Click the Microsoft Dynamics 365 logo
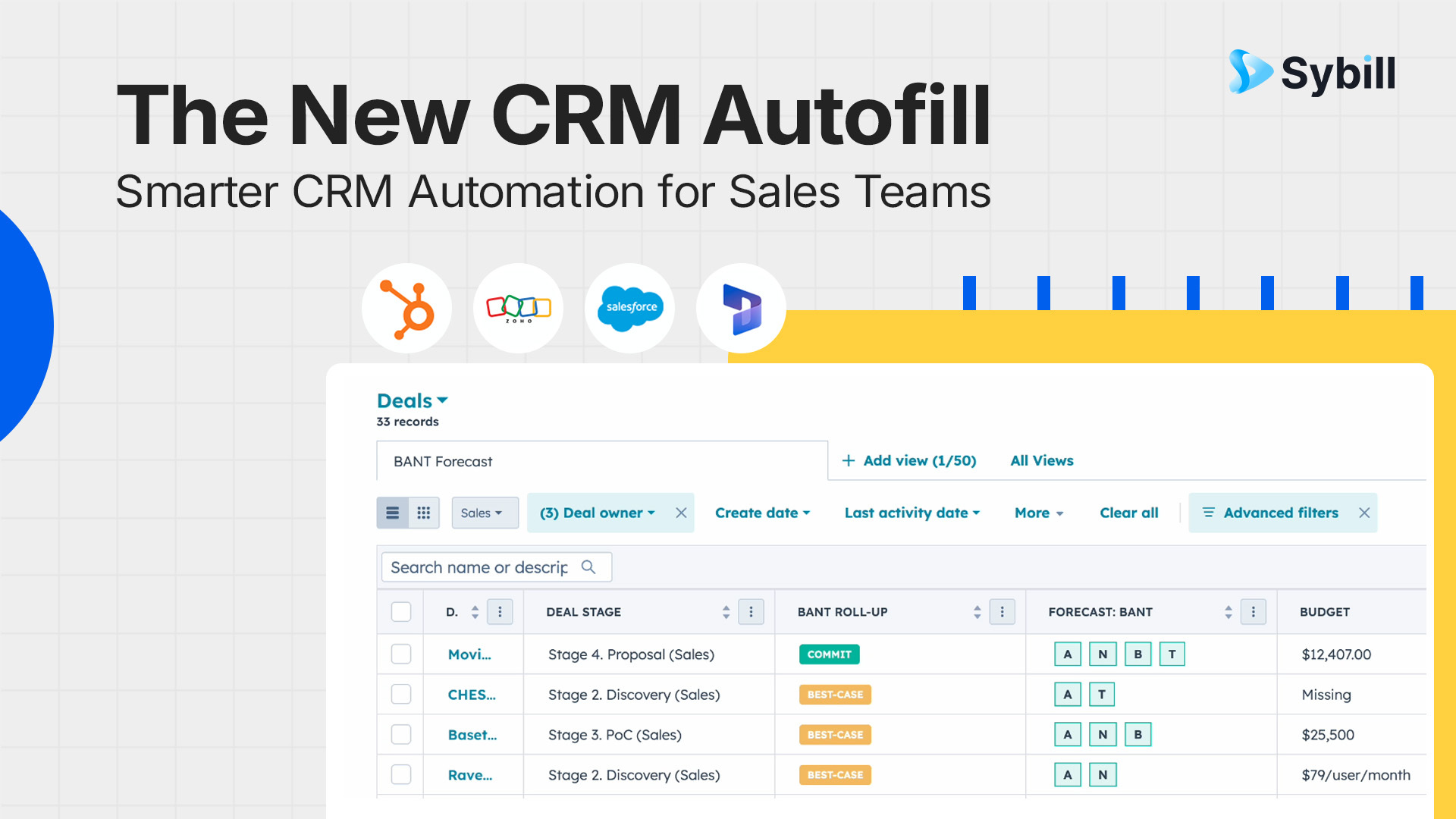Screen dimensions: 1456x819 coord(742,309)
